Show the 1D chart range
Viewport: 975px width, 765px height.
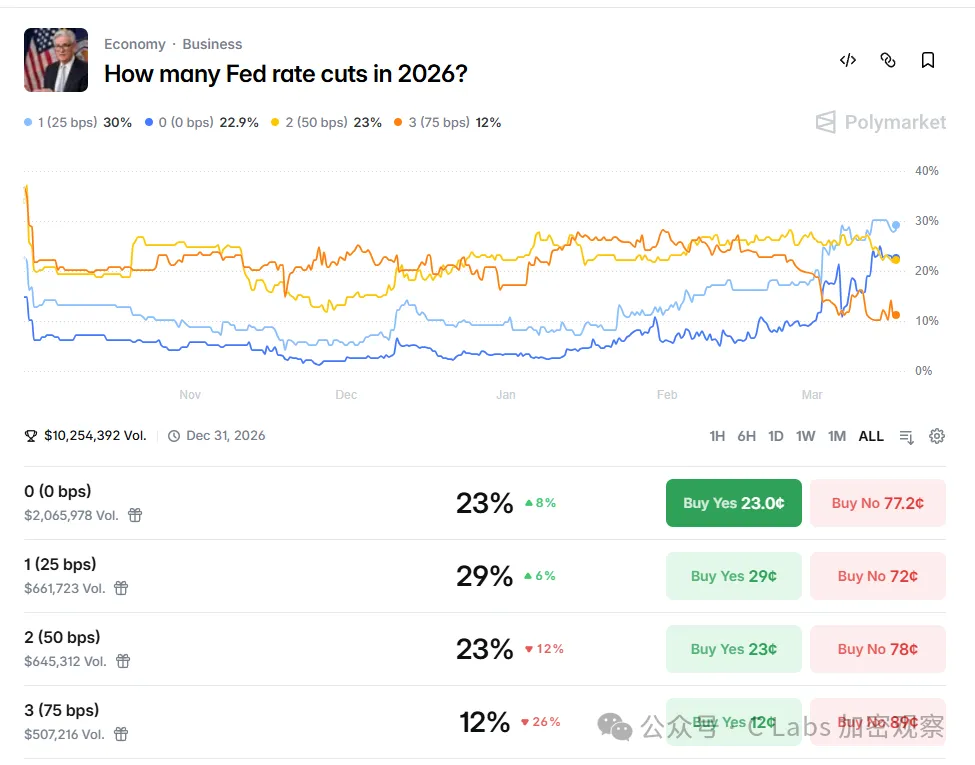[x=776, y=436]
